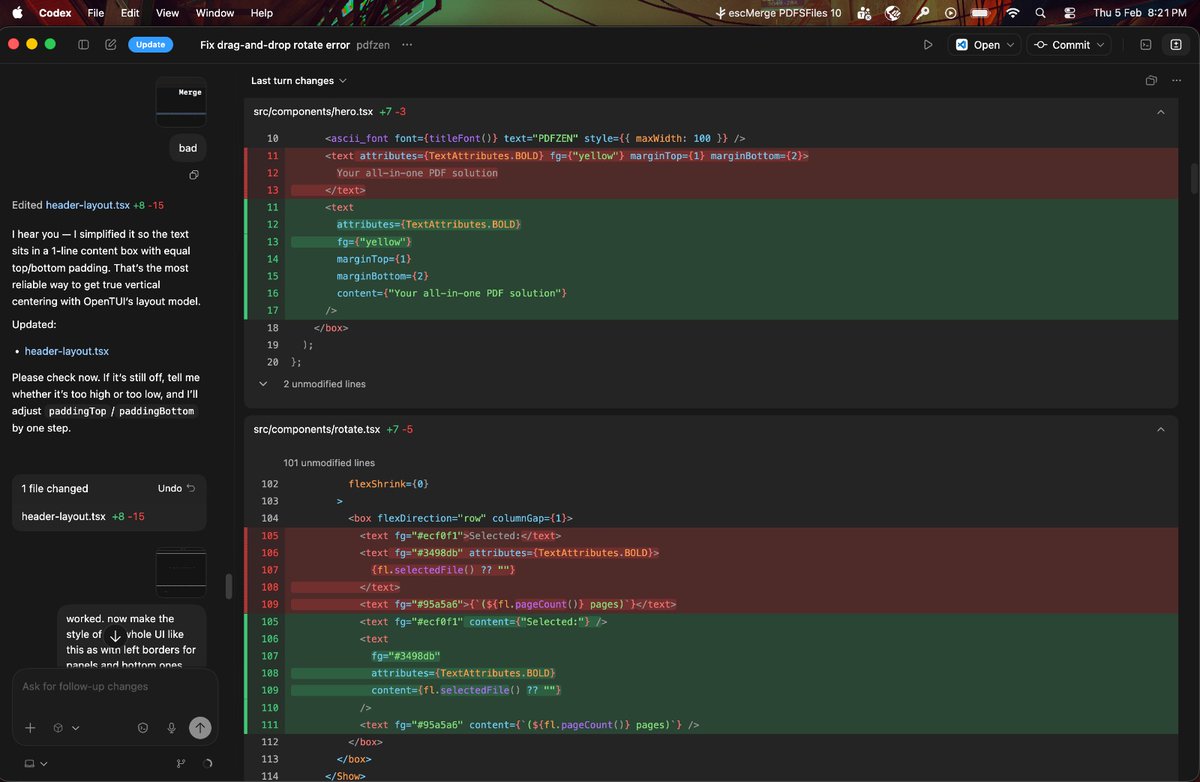1200x782 pixels.
Task: Open the View menu
Action: (x=168, y=13)
